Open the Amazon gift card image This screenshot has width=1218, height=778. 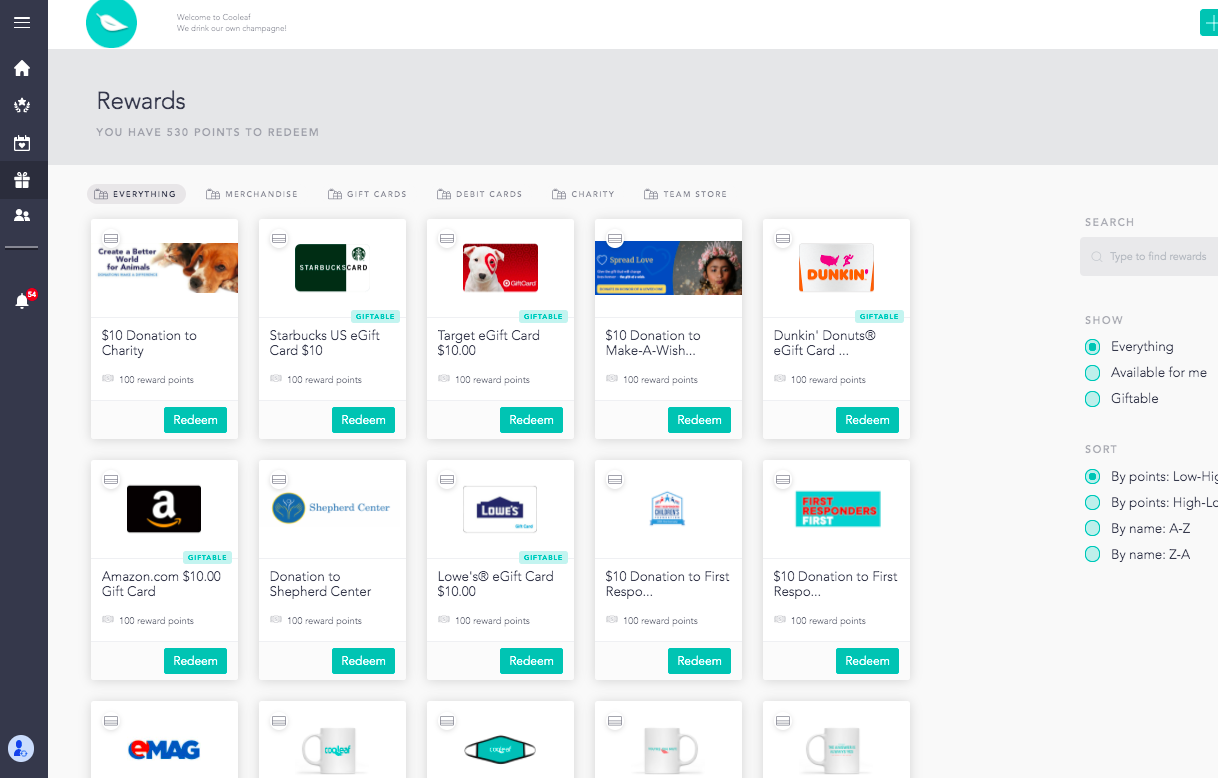pyautogui.click(x=164, y=509)
